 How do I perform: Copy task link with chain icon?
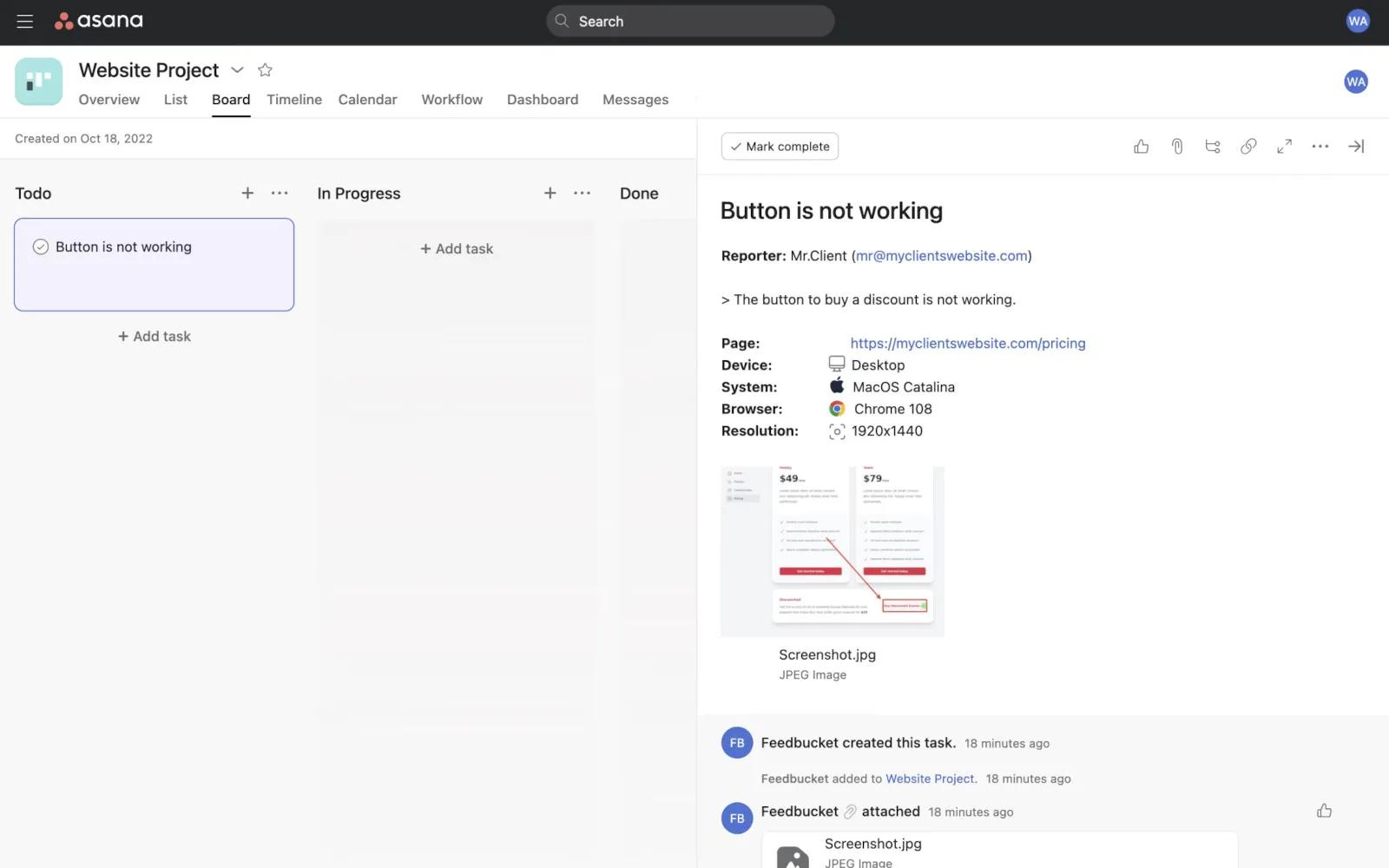coord(1247,147)
